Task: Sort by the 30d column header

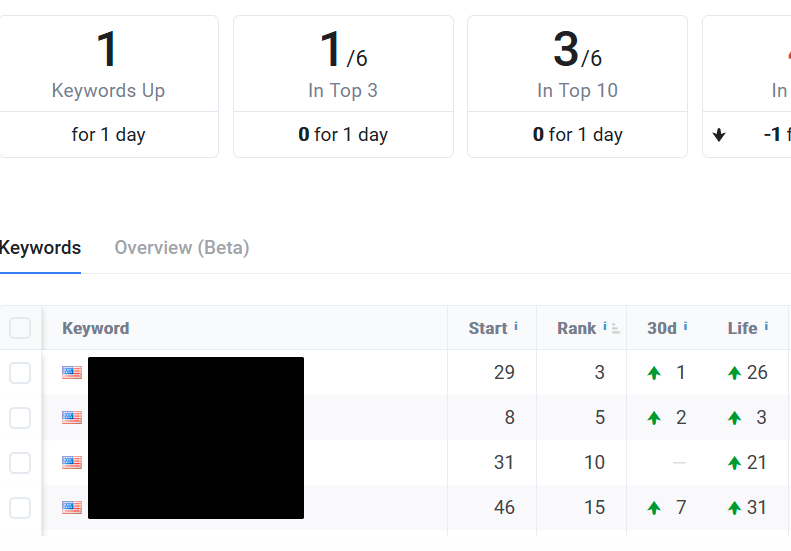Action: pos(662,328)
